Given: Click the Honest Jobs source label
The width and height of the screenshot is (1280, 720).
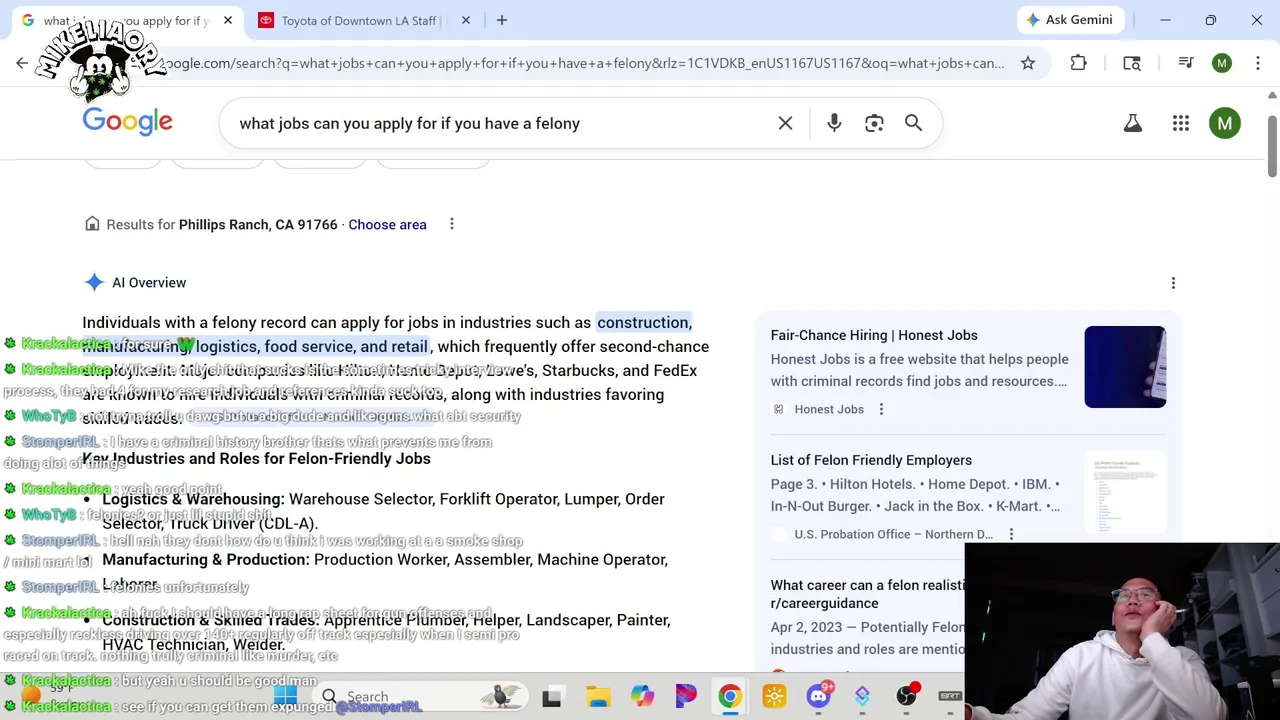Looking at the screenshot, I should pyautogui.click(x=829, y=409).
